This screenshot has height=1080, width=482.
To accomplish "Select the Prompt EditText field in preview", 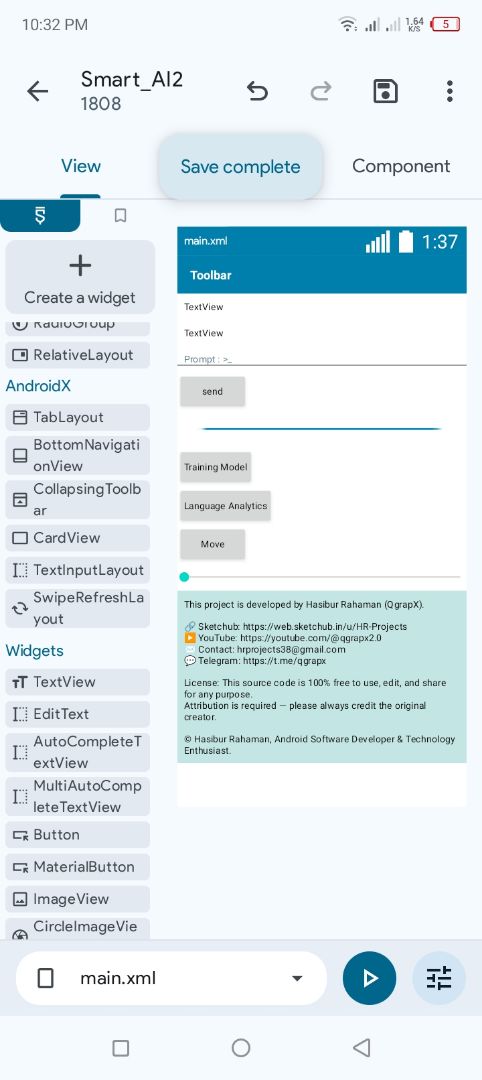I will (x=322, y=359).
